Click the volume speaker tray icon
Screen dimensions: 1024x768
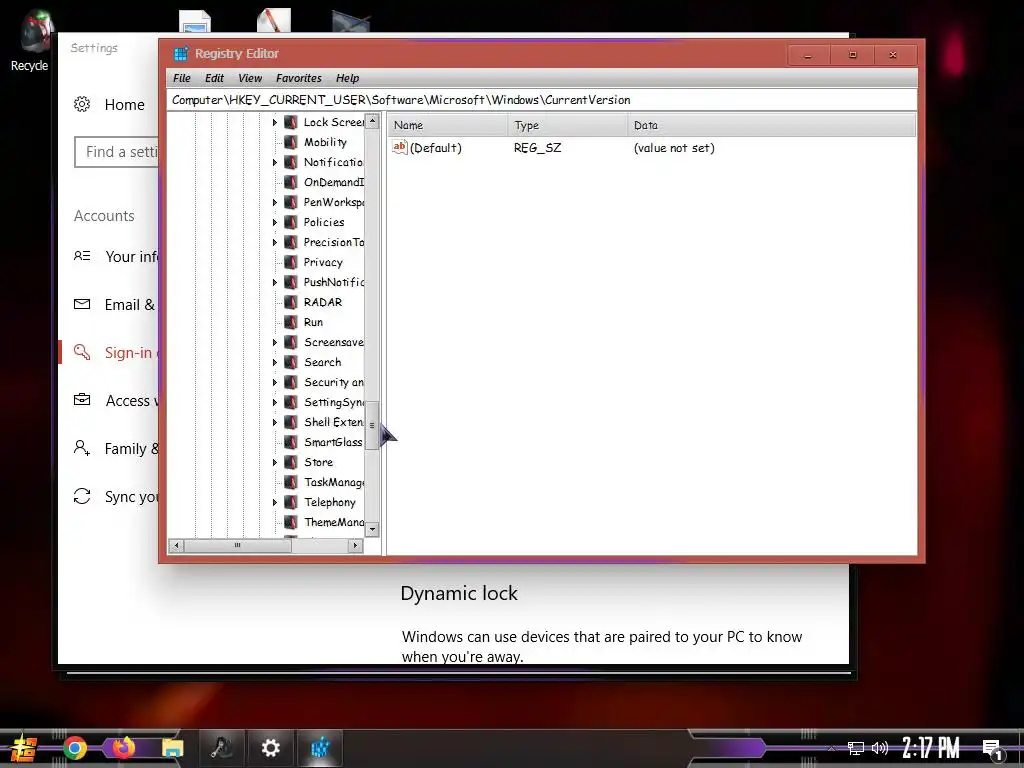tap(880, 748)
